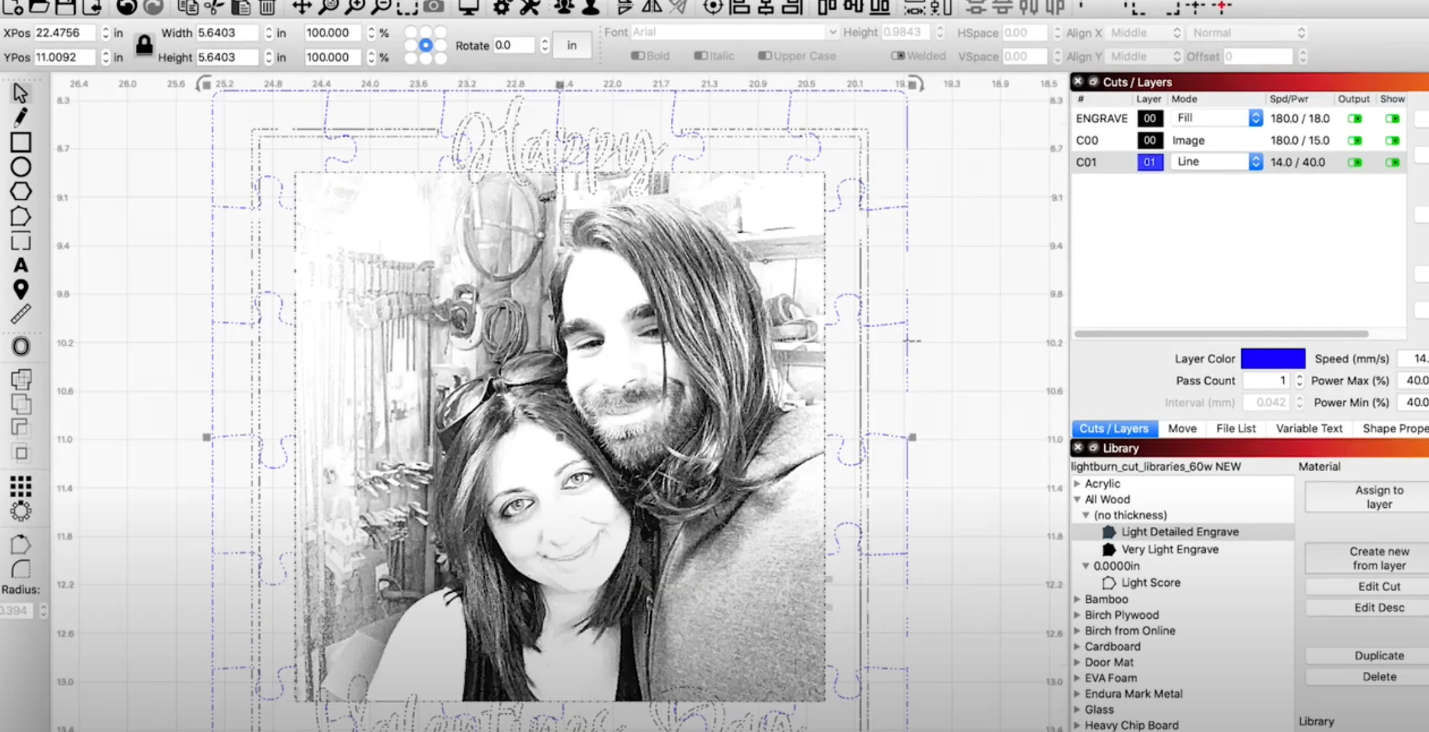Screen dimensions: 1429x732
Task: Click the Assign to layer button
Action: click(1378, 497)
